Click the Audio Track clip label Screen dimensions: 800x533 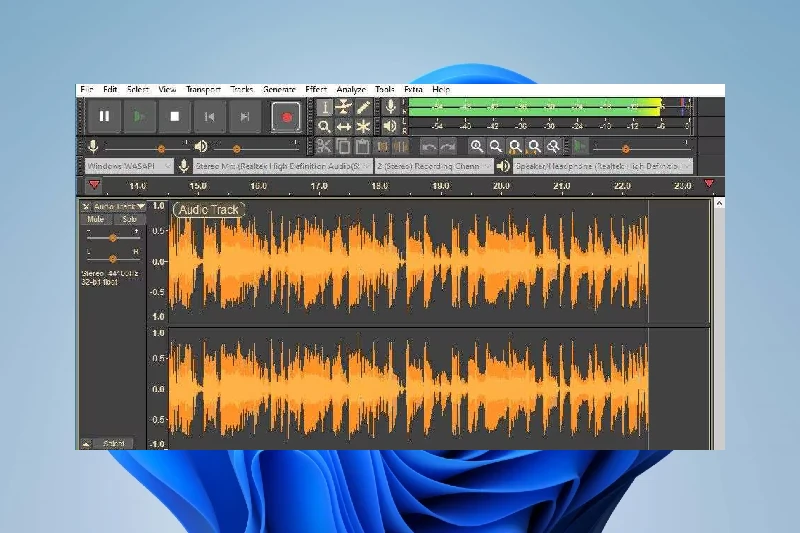pyautogui.click(x=209, y=210)
